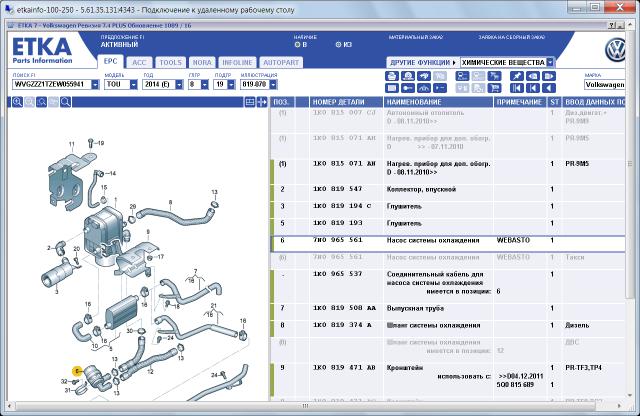Click the arrow-dash icon beside the bridge icon

[440, 88]
